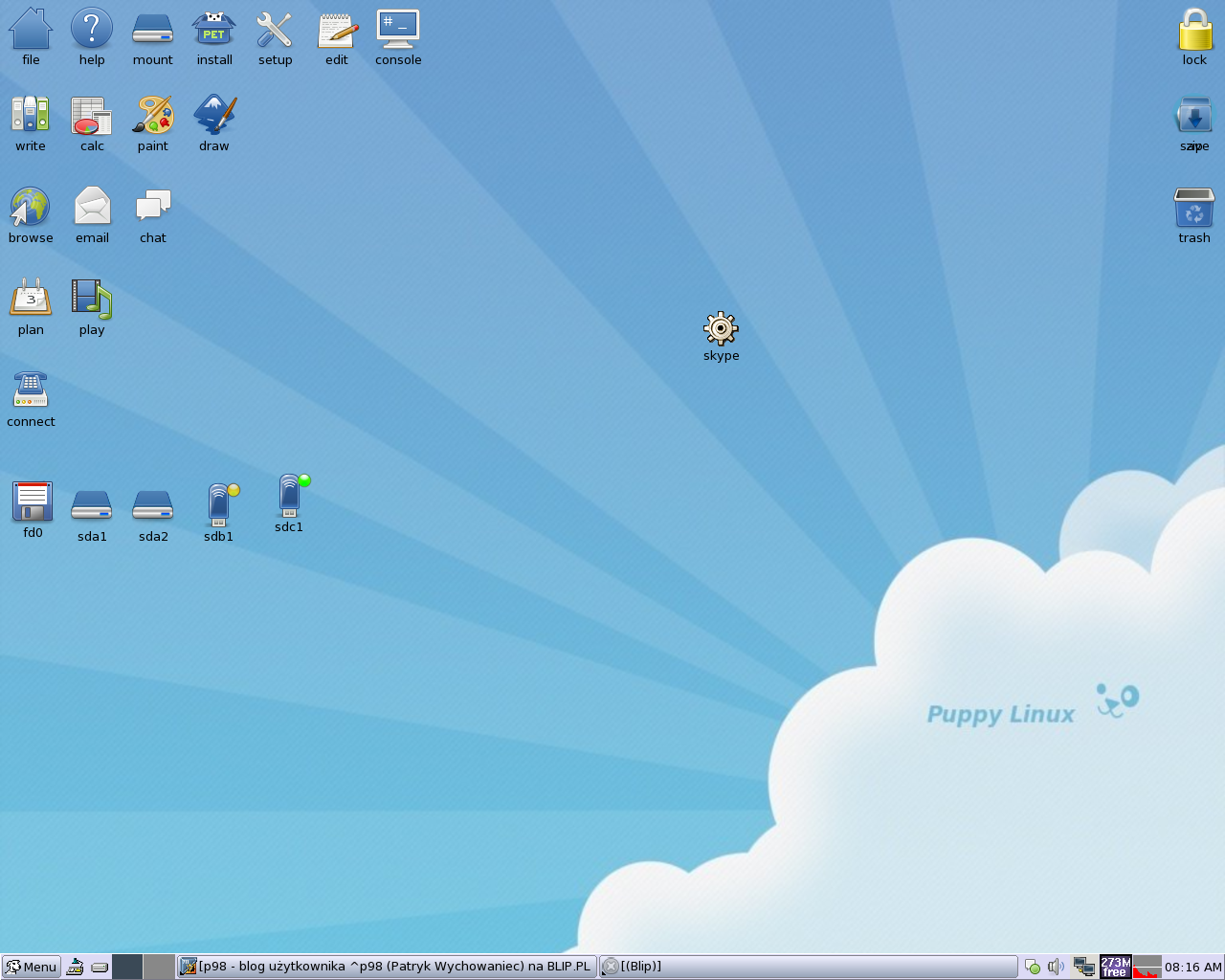This screenshot has width=1225, height=980.
Task: Open the connect telephone icon
Action: [31, 390]
